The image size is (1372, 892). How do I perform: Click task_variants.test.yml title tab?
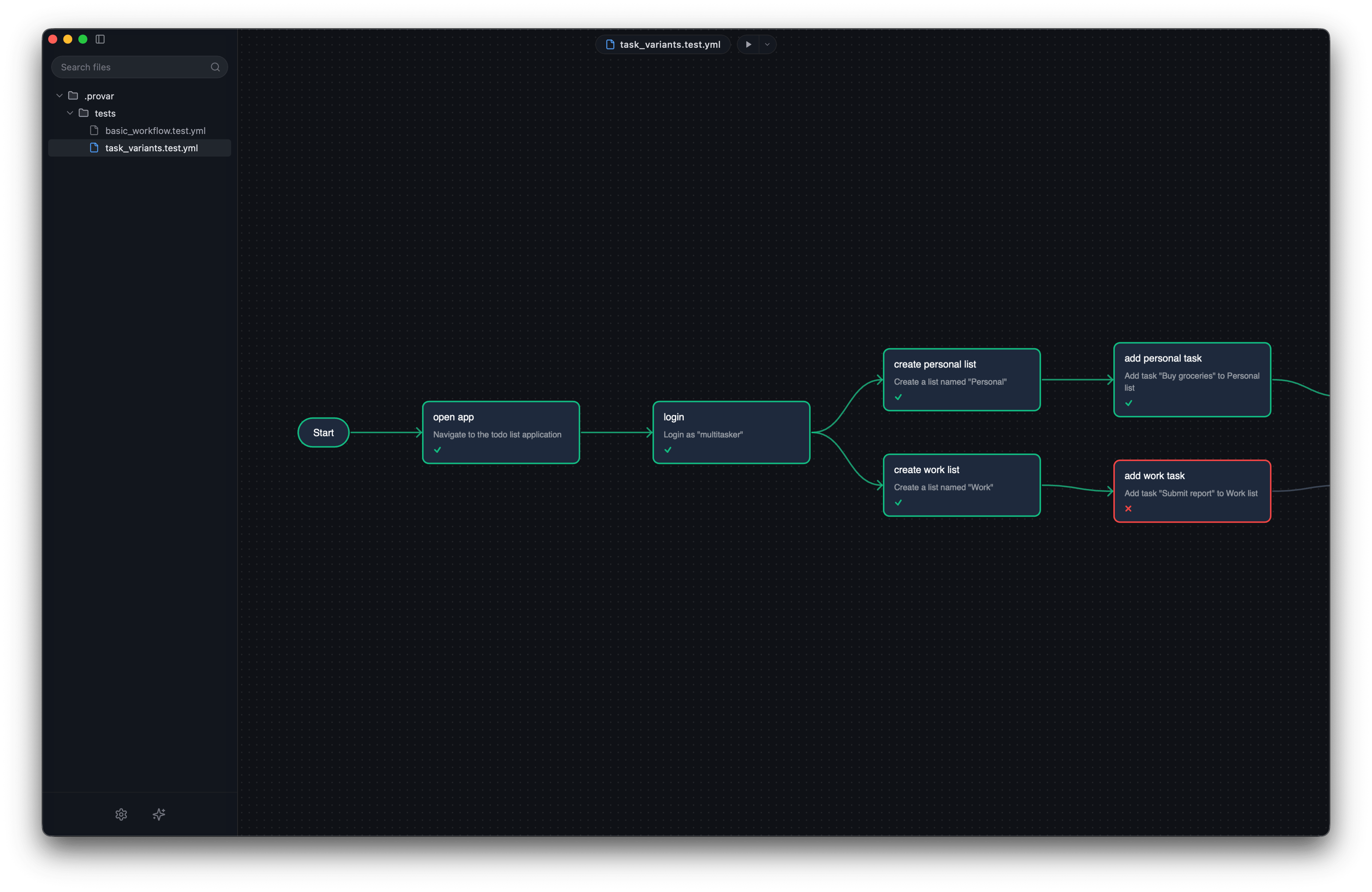663,44
